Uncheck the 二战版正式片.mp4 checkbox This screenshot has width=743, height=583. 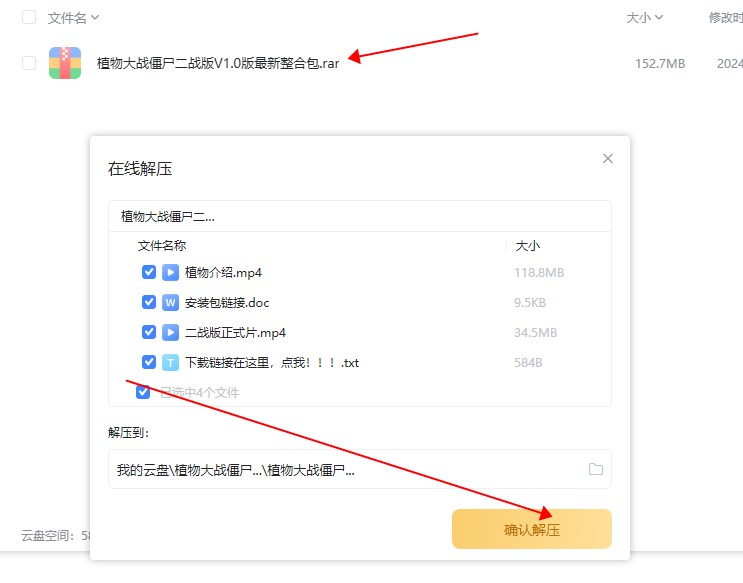[149, 332]
